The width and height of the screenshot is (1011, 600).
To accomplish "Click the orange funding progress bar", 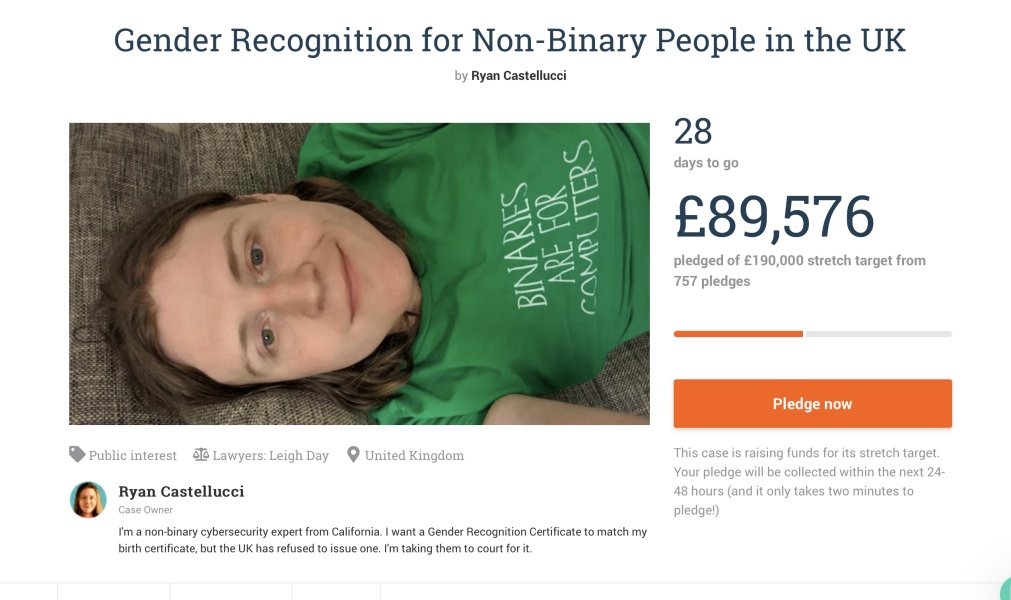I will 738,334.
